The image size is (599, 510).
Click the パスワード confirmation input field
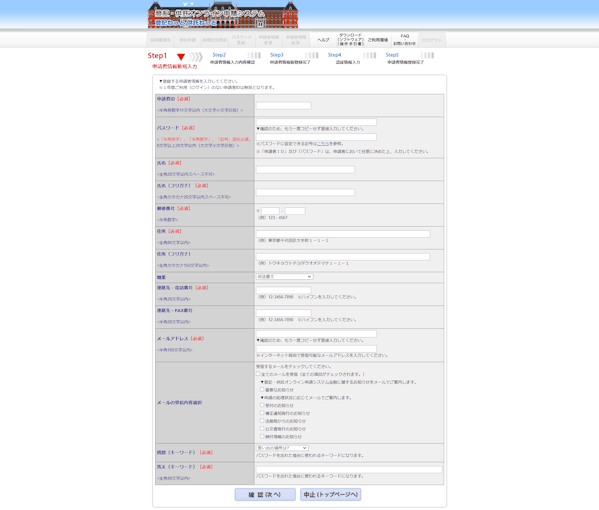[x=316, y=137]
